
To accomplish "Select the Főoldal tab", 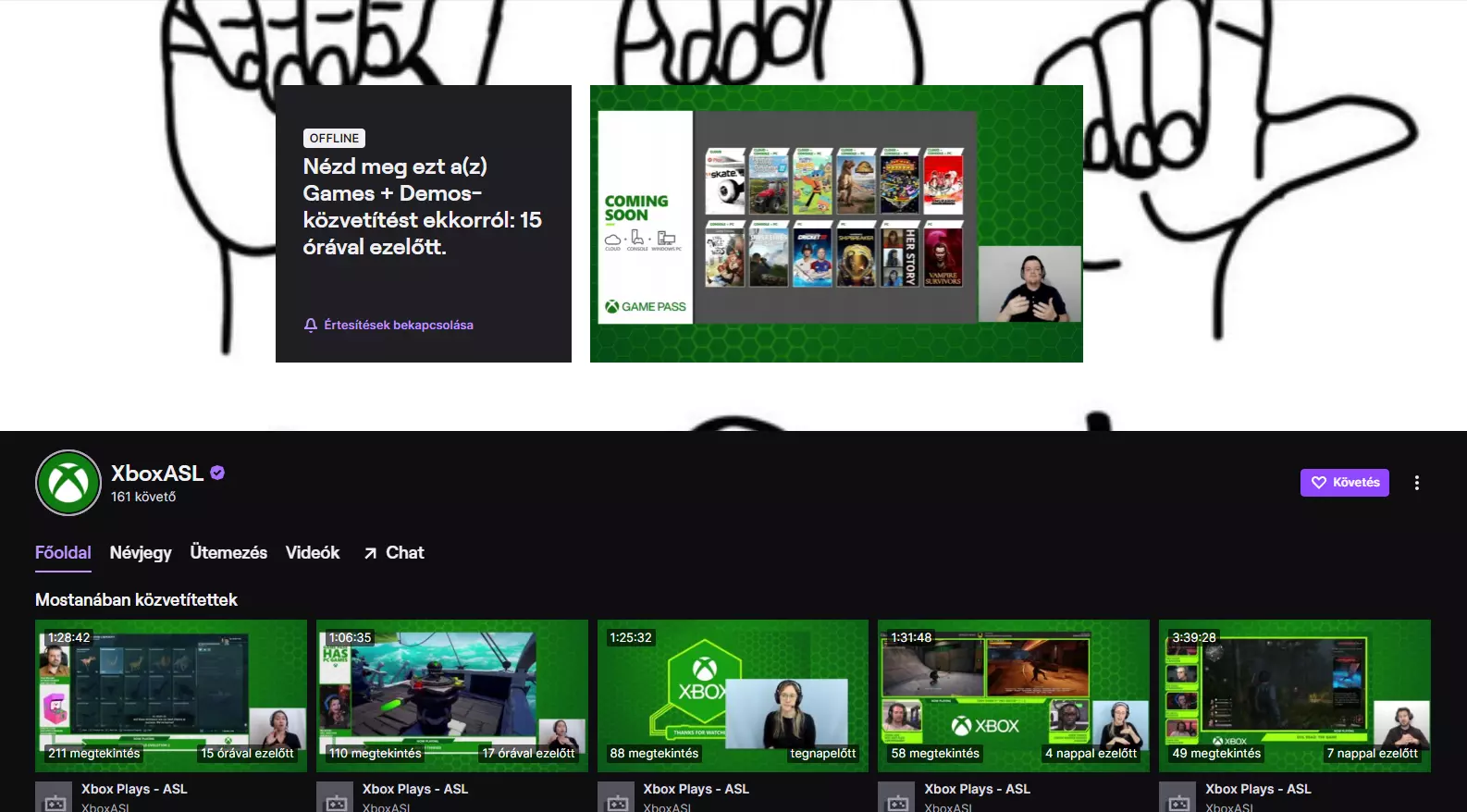I will [63, 553].
